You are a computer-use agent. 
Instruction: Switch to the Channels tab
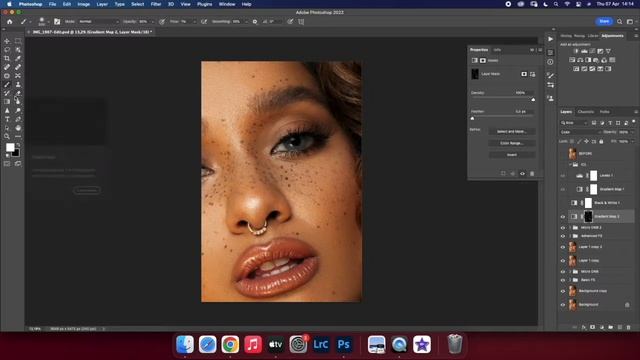point(586,112)
